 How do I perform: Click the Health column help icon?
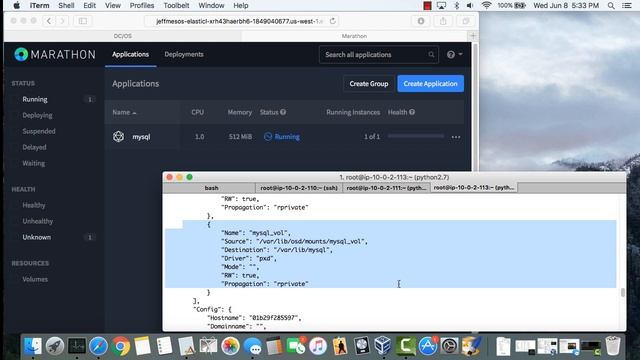(412, 112)
